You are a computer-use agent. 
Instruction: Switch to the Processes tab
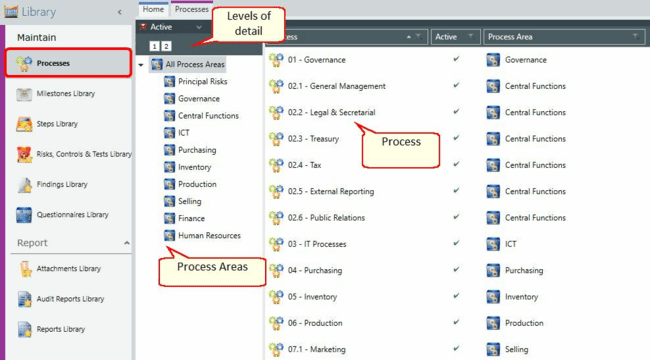tap(192, 9)
